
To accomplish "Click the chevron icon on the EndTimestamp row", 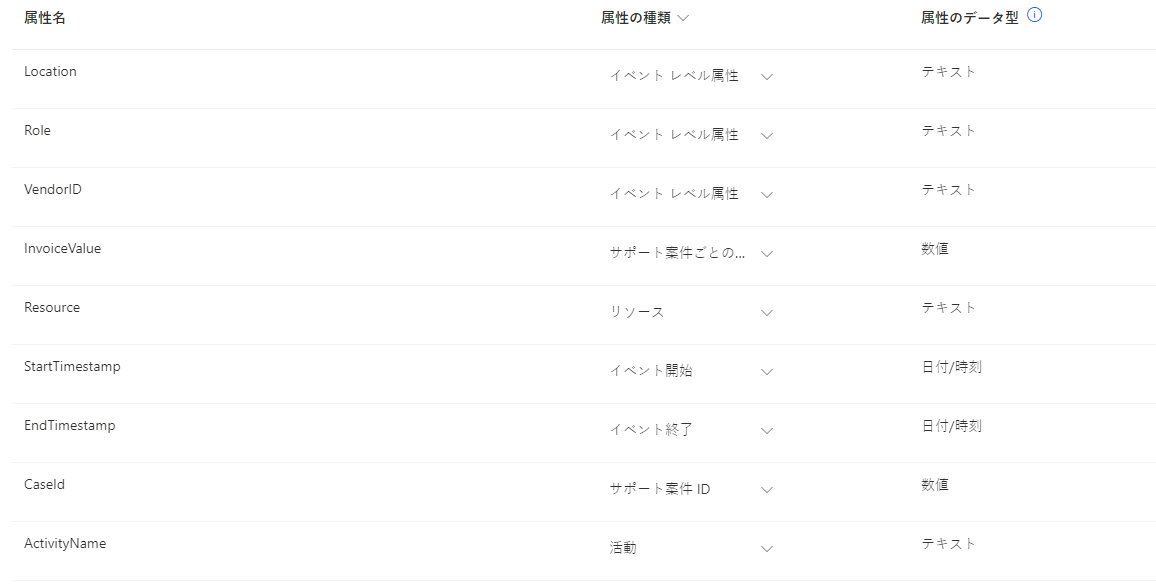I will point(767,430).
